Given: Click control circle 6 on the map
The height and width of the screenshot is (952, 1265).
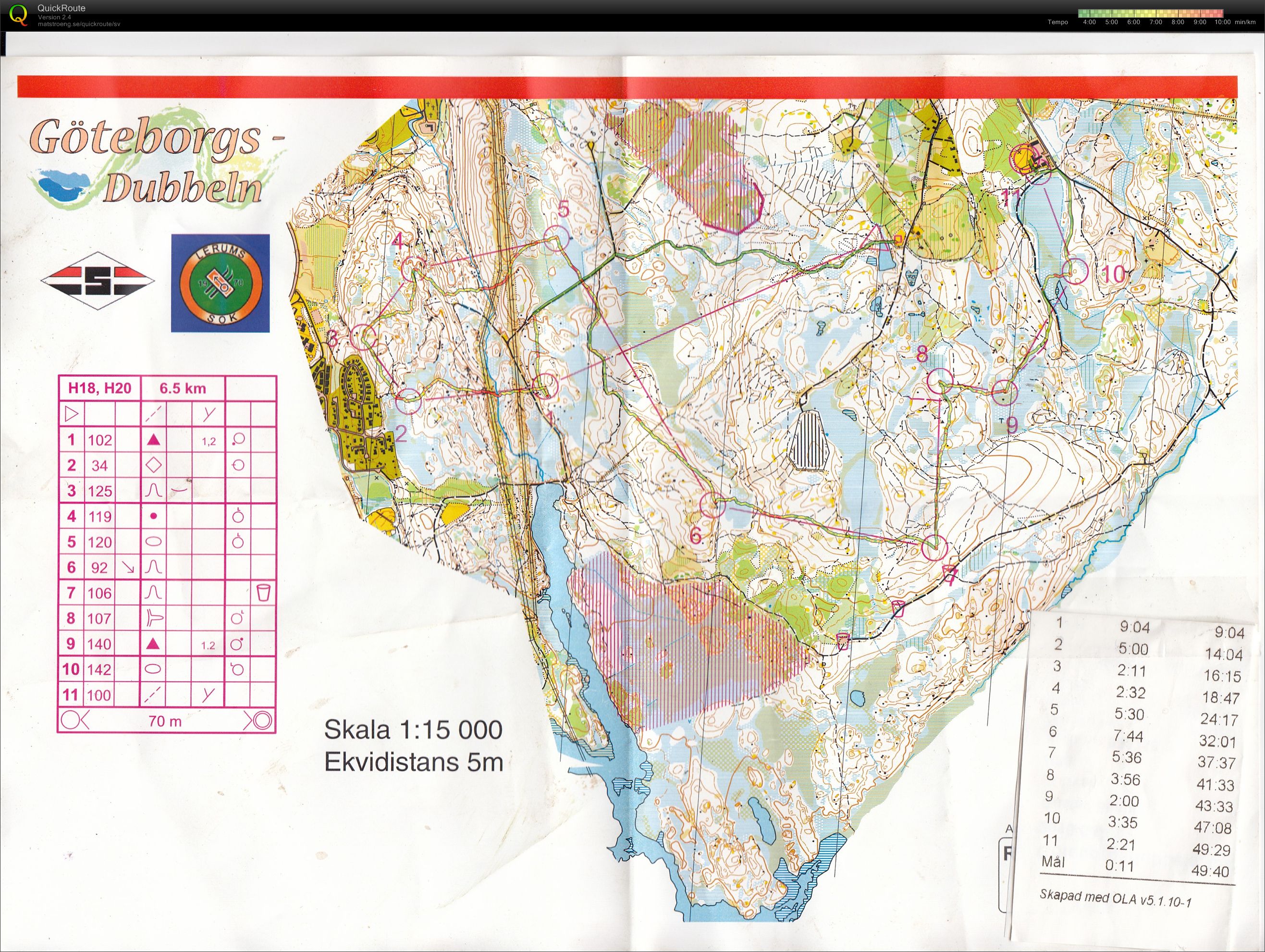Looking at the screenshot, I should coord(713,505).
